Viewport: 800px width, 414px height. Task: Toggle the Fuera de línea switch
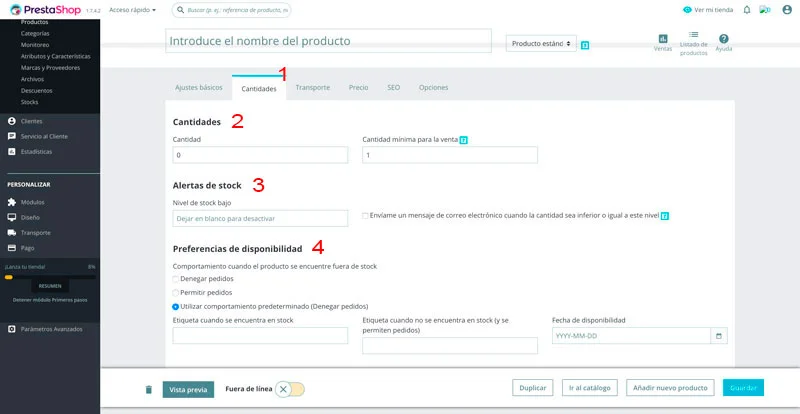pyautogui.click(x=290, y=389)
